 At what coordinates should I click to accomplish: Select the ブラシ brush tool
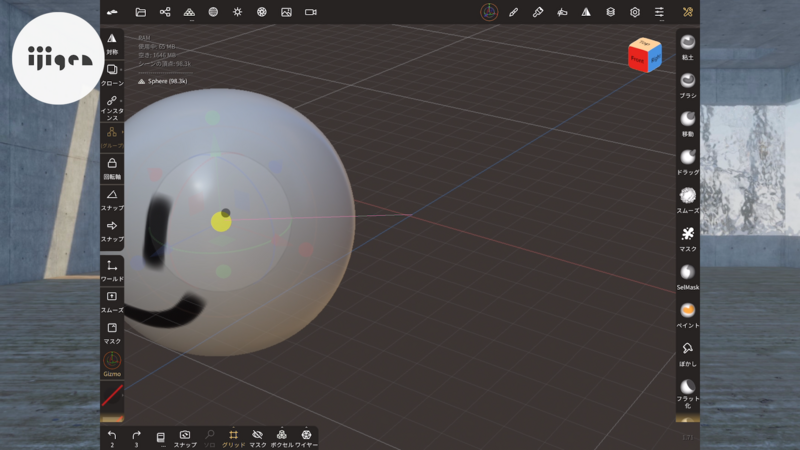tap(688, 85)
